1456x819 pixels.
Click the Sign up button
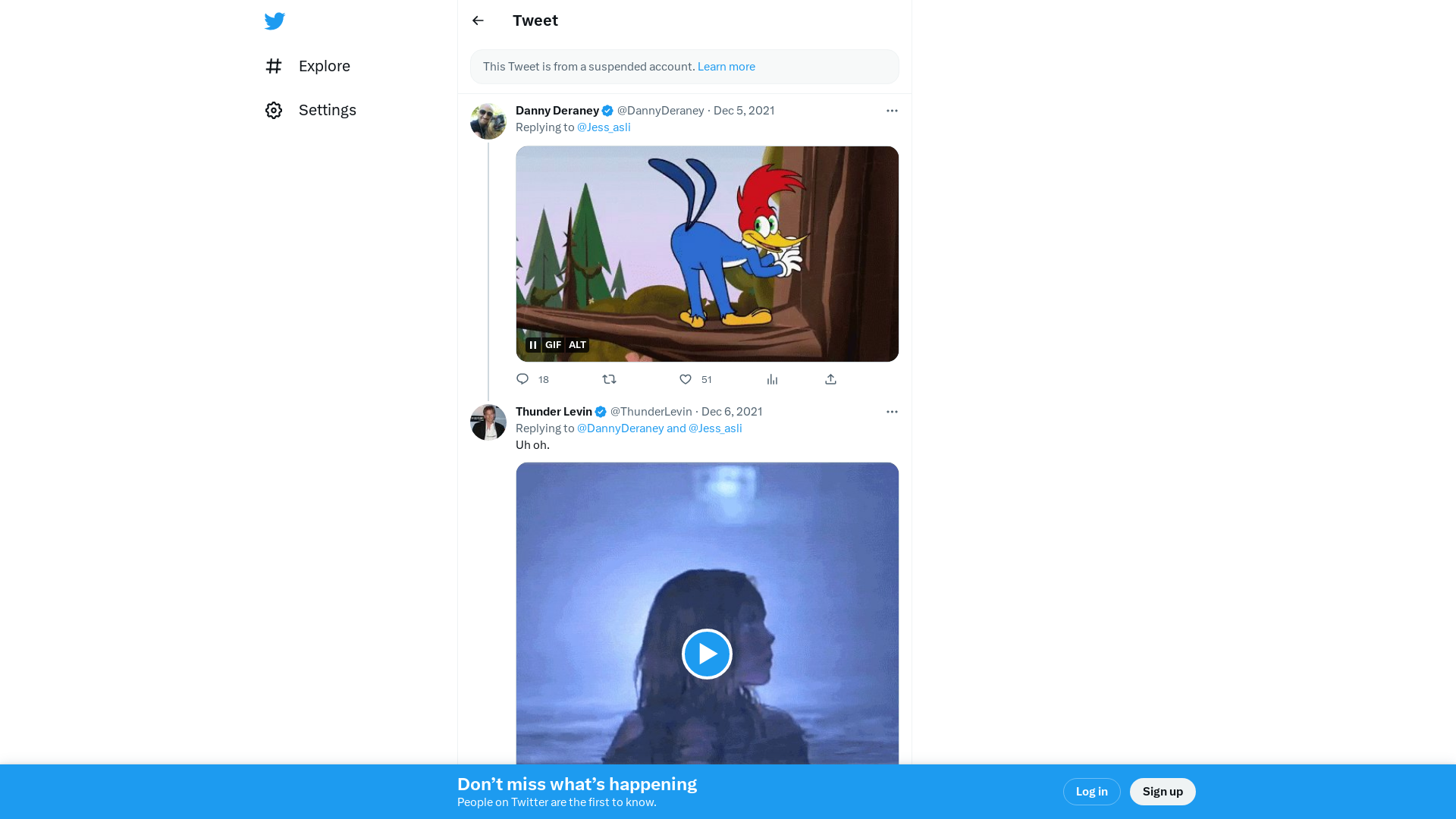1163,792
